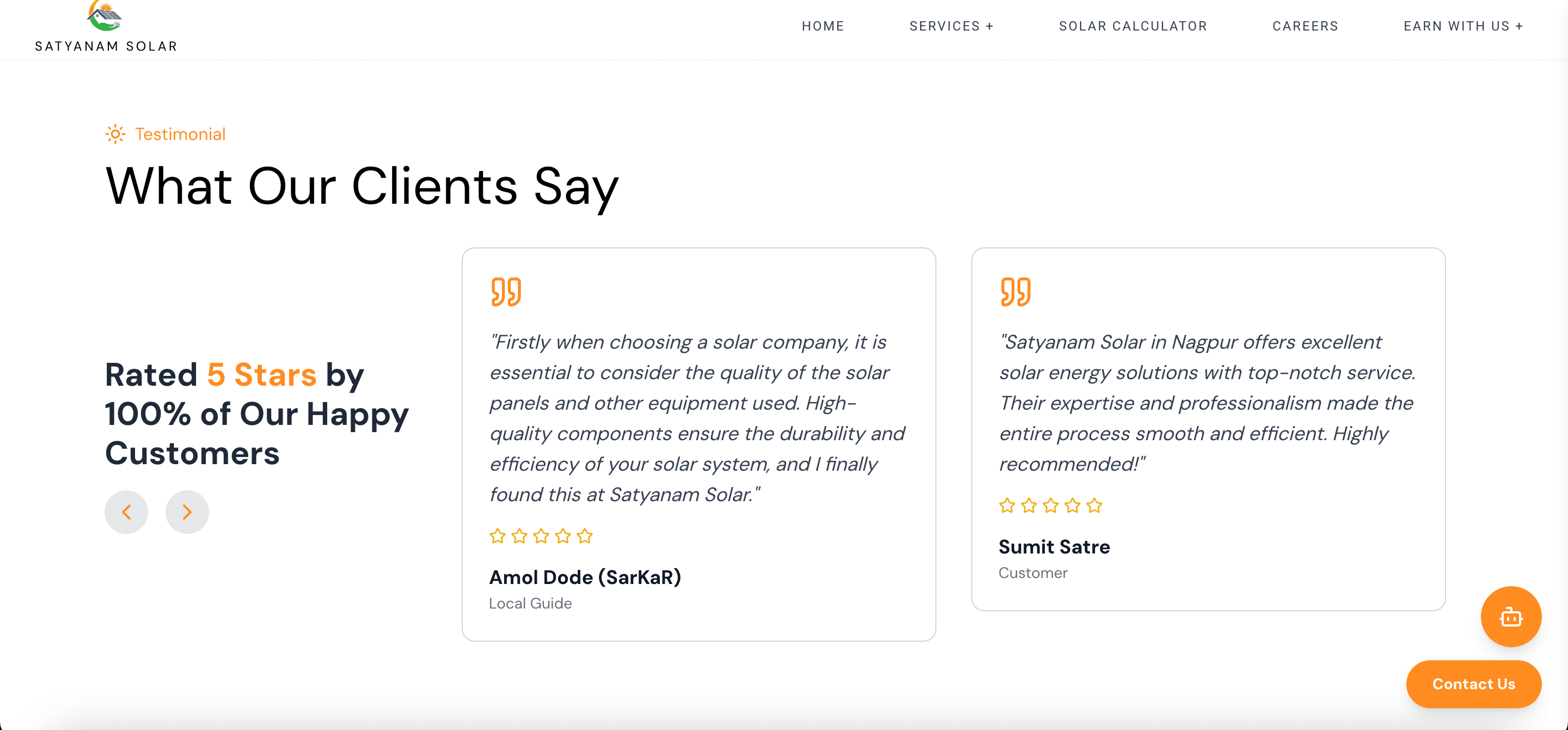Show the previous testimonial with left arrow
The width and height of the screenshot is (1568, 730).
coord(127,512)
